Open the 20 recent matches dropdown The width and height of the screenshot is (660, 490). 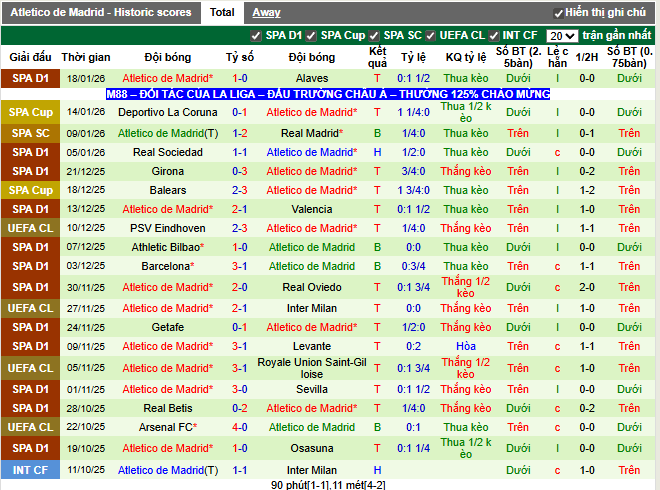562,36
